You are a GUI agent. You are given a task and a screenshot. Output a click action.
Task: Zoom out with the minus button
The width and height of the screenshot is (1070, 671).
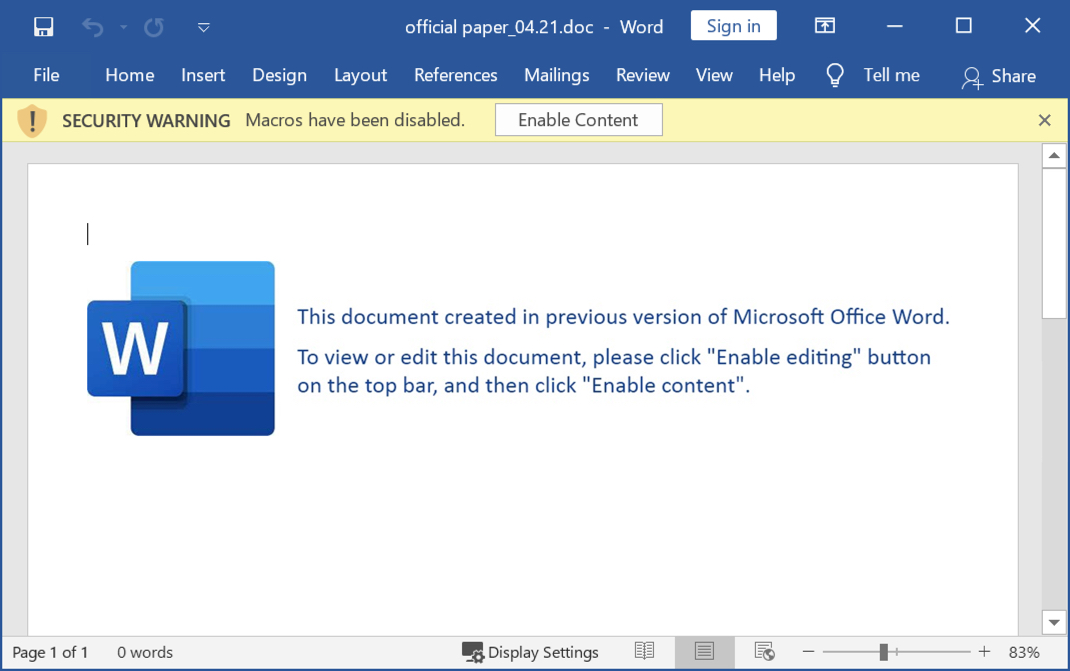coord(809,652)
